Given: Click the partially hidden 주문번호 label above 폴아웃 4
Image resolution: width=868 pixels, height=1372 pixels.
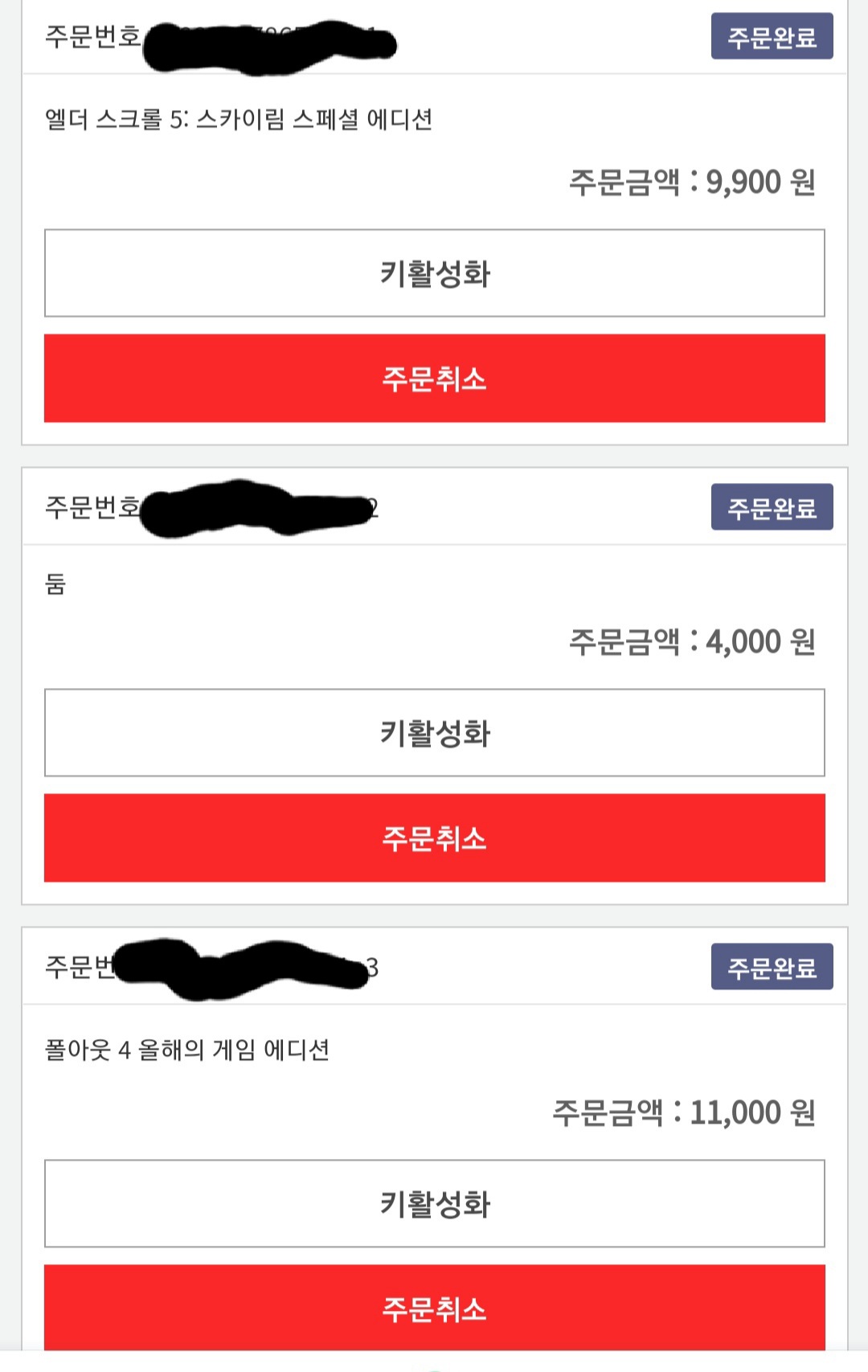Looking at the screenshot, I should 80,967.
